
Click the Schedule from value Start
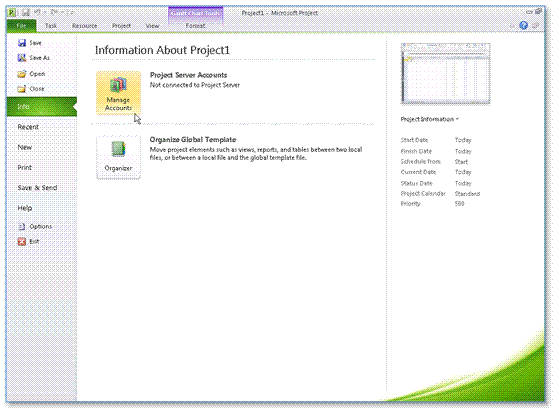click(x=461, y=162)
